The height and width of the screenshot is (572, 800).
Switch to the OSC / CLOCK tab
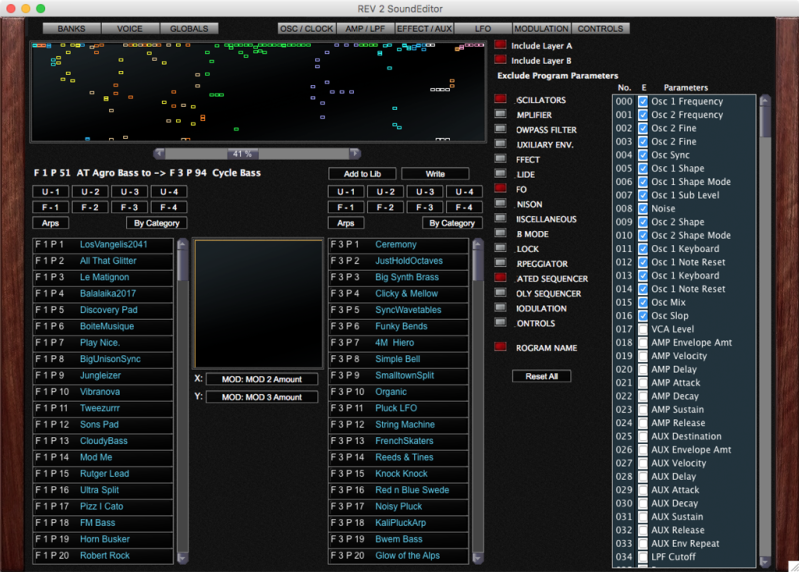pos(308,29)
